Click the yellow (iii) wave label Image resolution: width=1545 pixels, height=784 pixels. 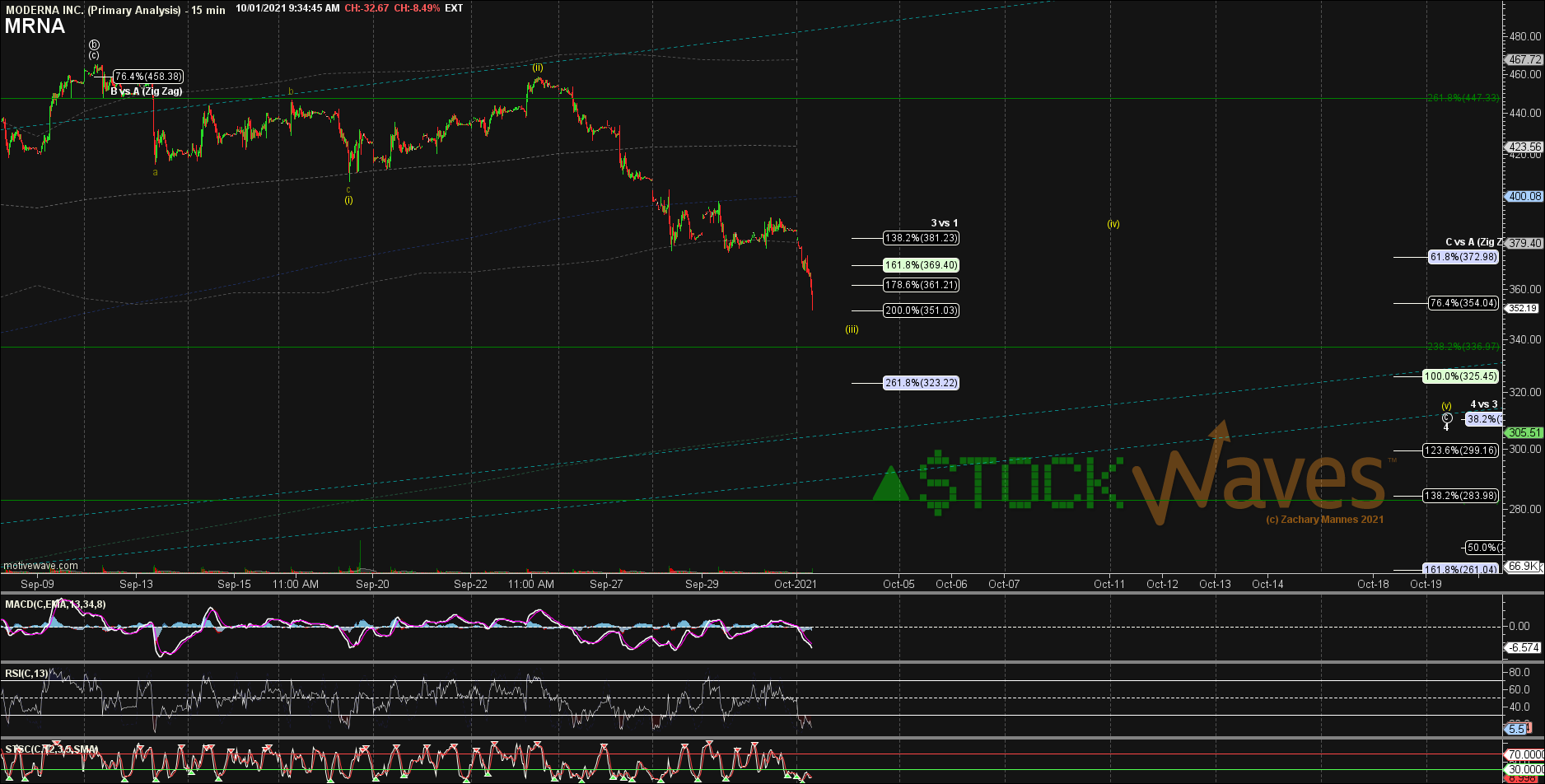coord(852,329)
